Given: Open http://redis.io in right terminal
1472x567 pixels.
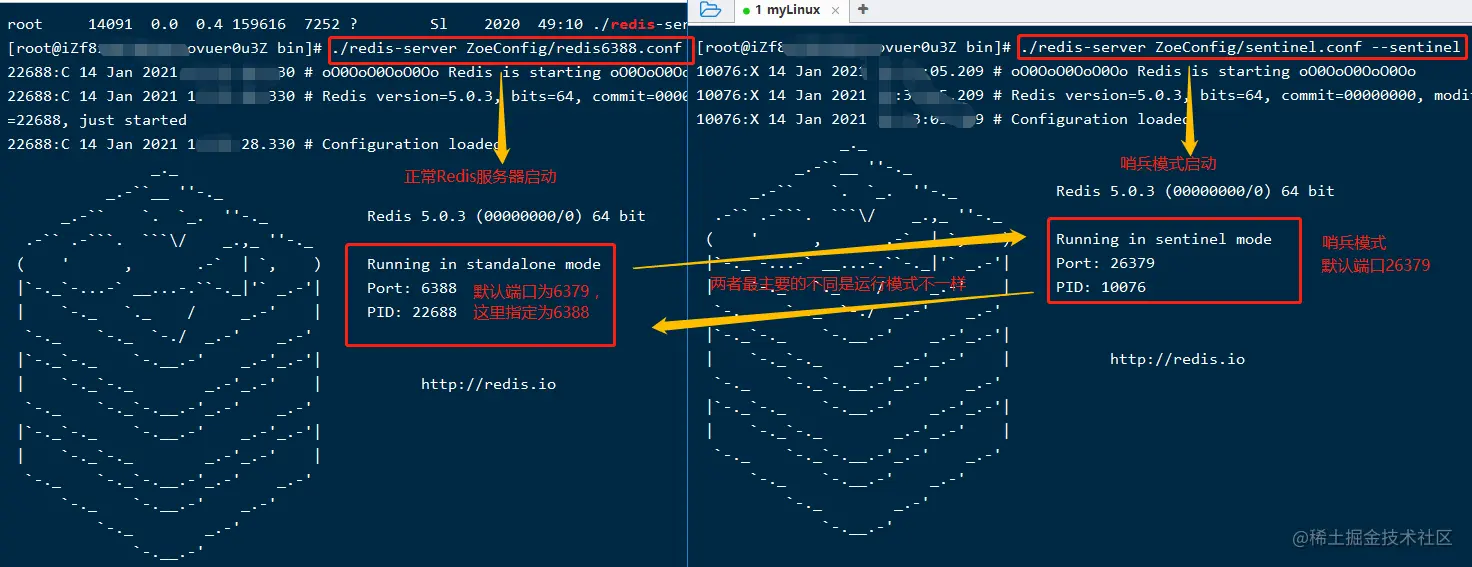Looking at the screenshot, I should click(1177, 359).
